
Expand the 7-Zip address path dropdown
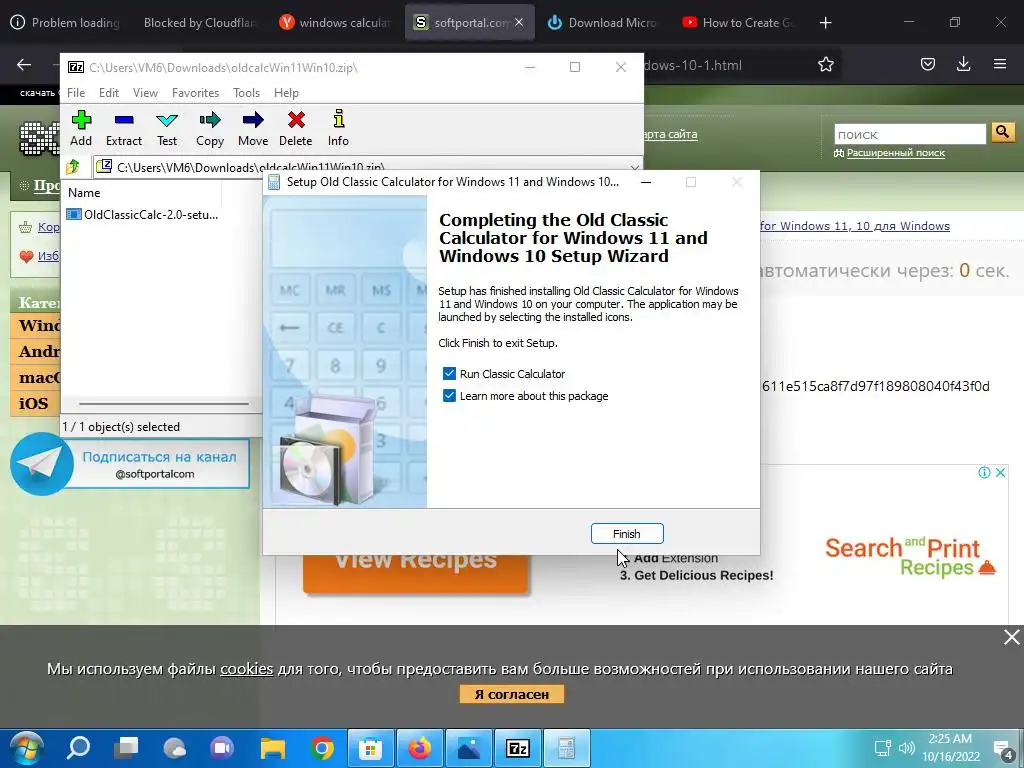click(x=634, y=167)
